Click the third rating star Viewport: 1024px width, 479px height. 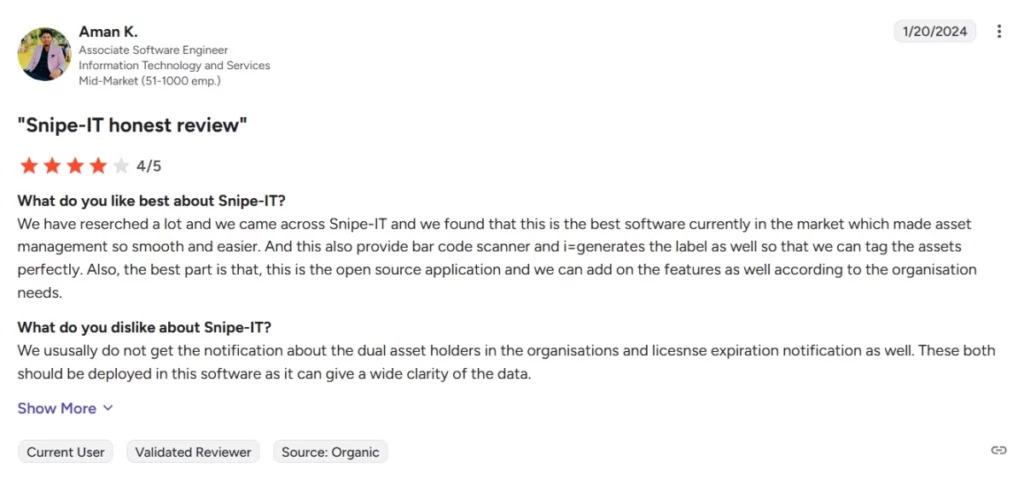click(75, 166)
